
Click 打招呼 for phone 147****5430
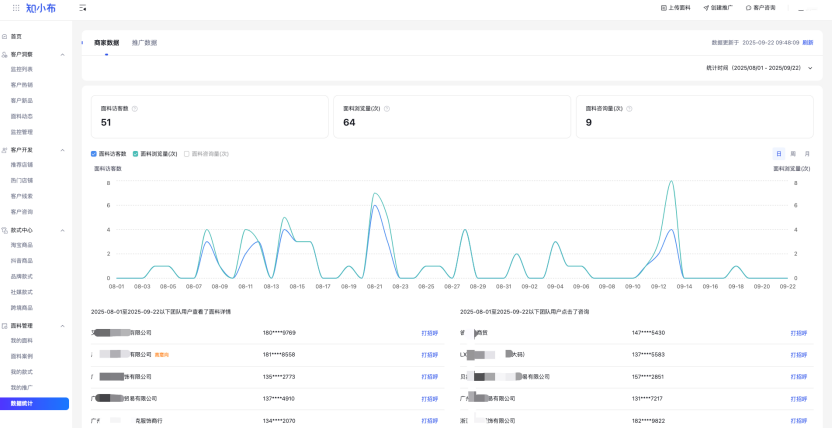(799, 333)
